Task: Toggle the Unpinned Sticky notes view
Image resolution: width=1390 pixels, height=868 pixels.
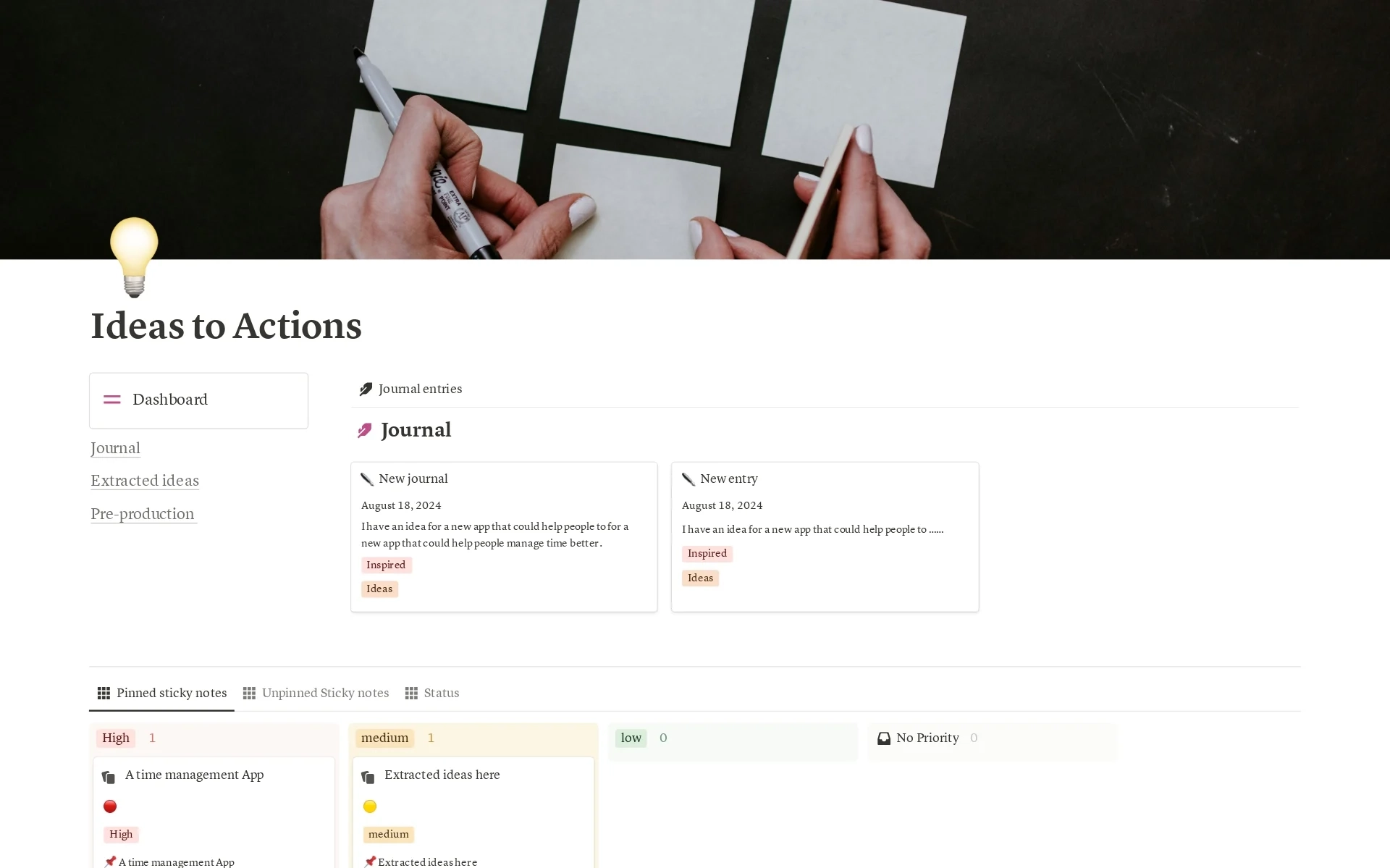Action: tap(315, 692)
